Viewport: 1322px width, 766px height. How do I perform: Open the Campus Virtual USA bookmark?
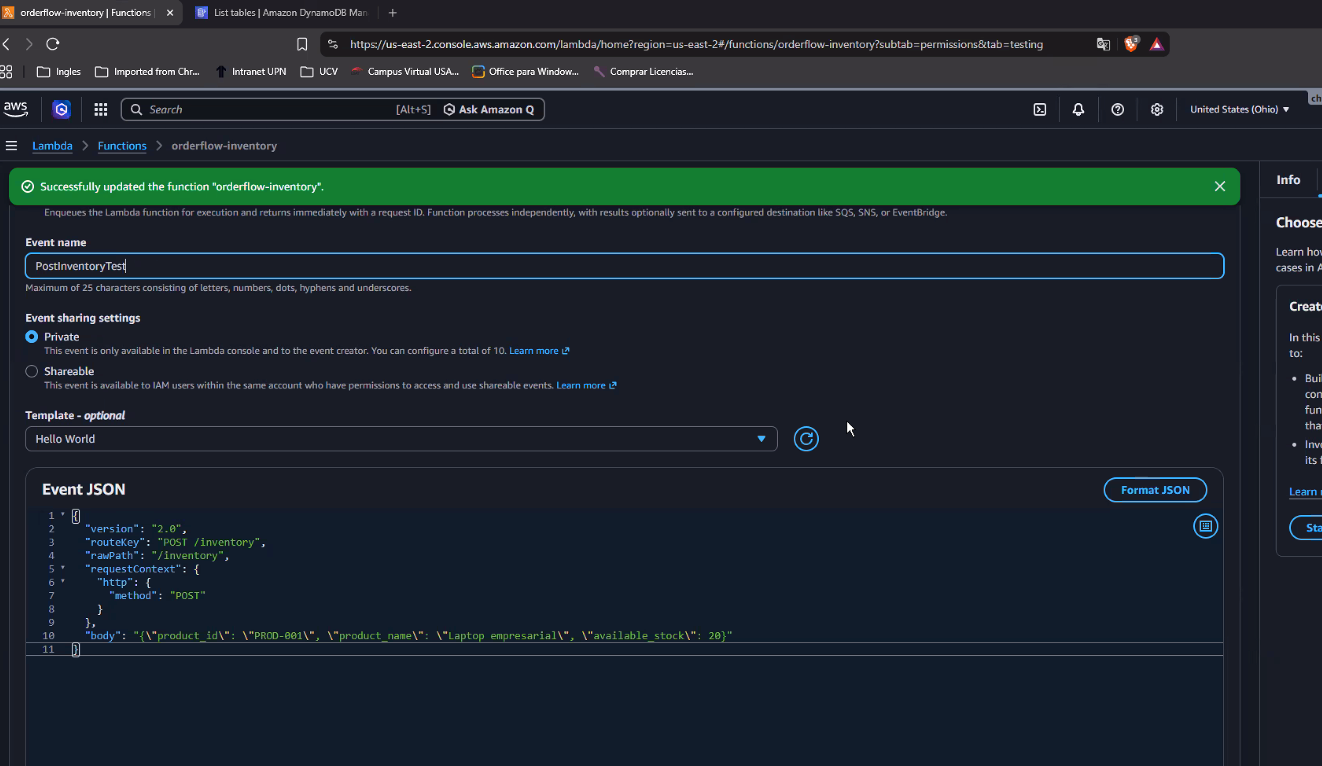click(x=405, y=72)
